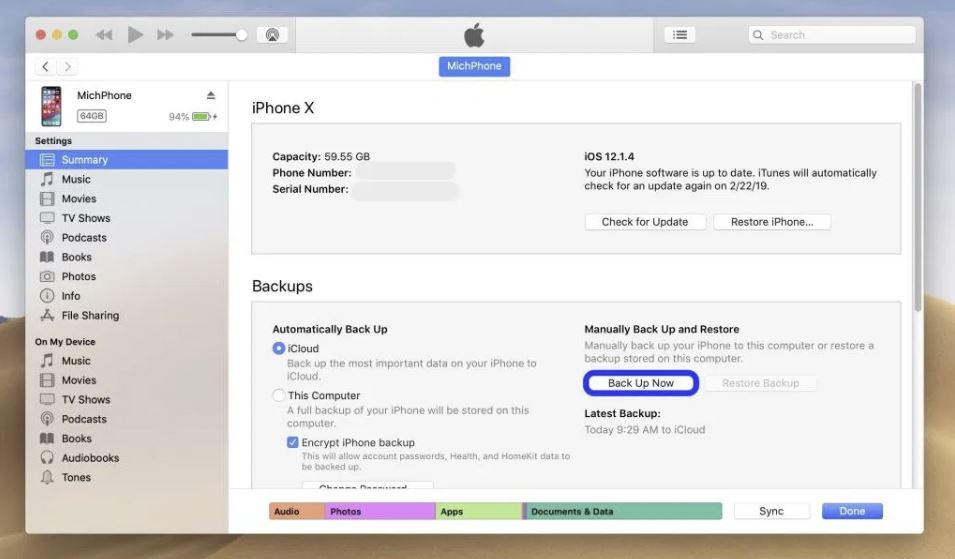Image resolution: width=955 pixels, height=559 pixels.
Task: Open the list view icon button
Action: click(680, 35)
